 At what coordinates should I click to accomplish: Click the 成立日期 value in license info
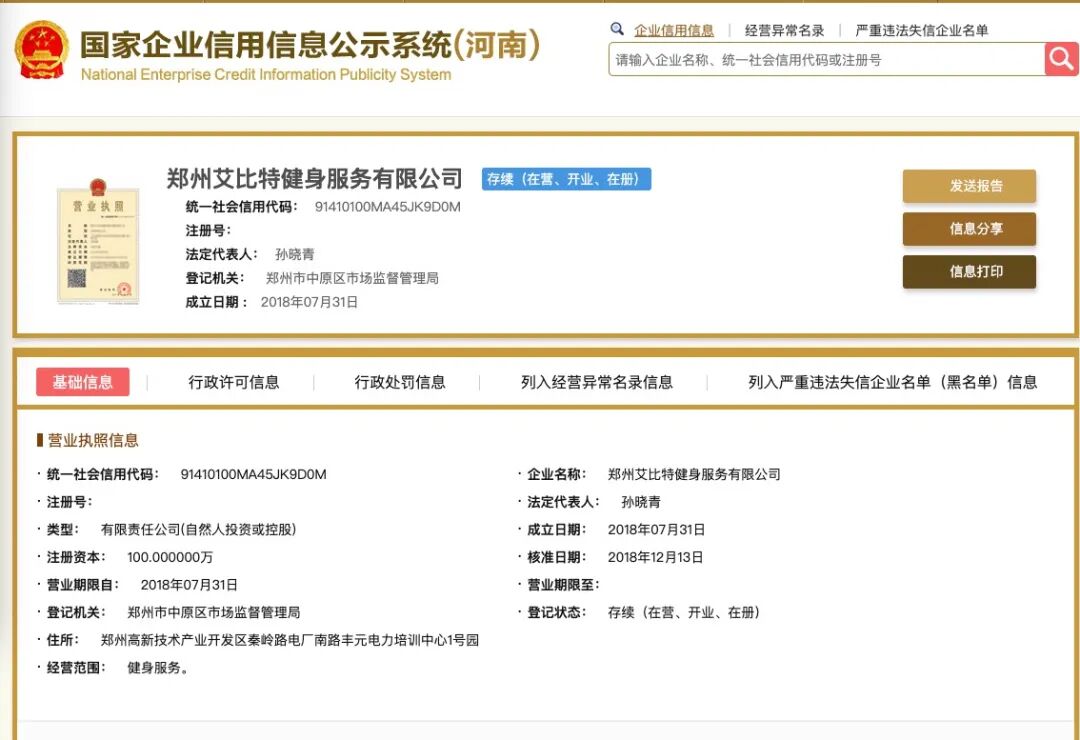[656, 529]
